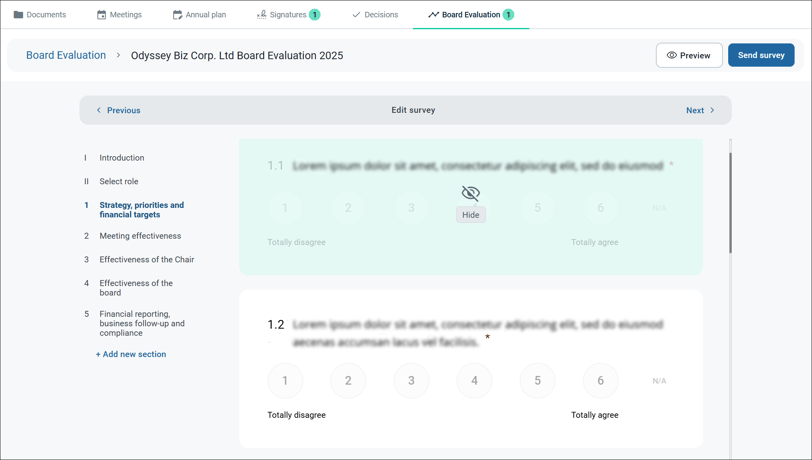Click the Meetings calendar icon
This screenshot has width=812, height=460.
(102, 15)
